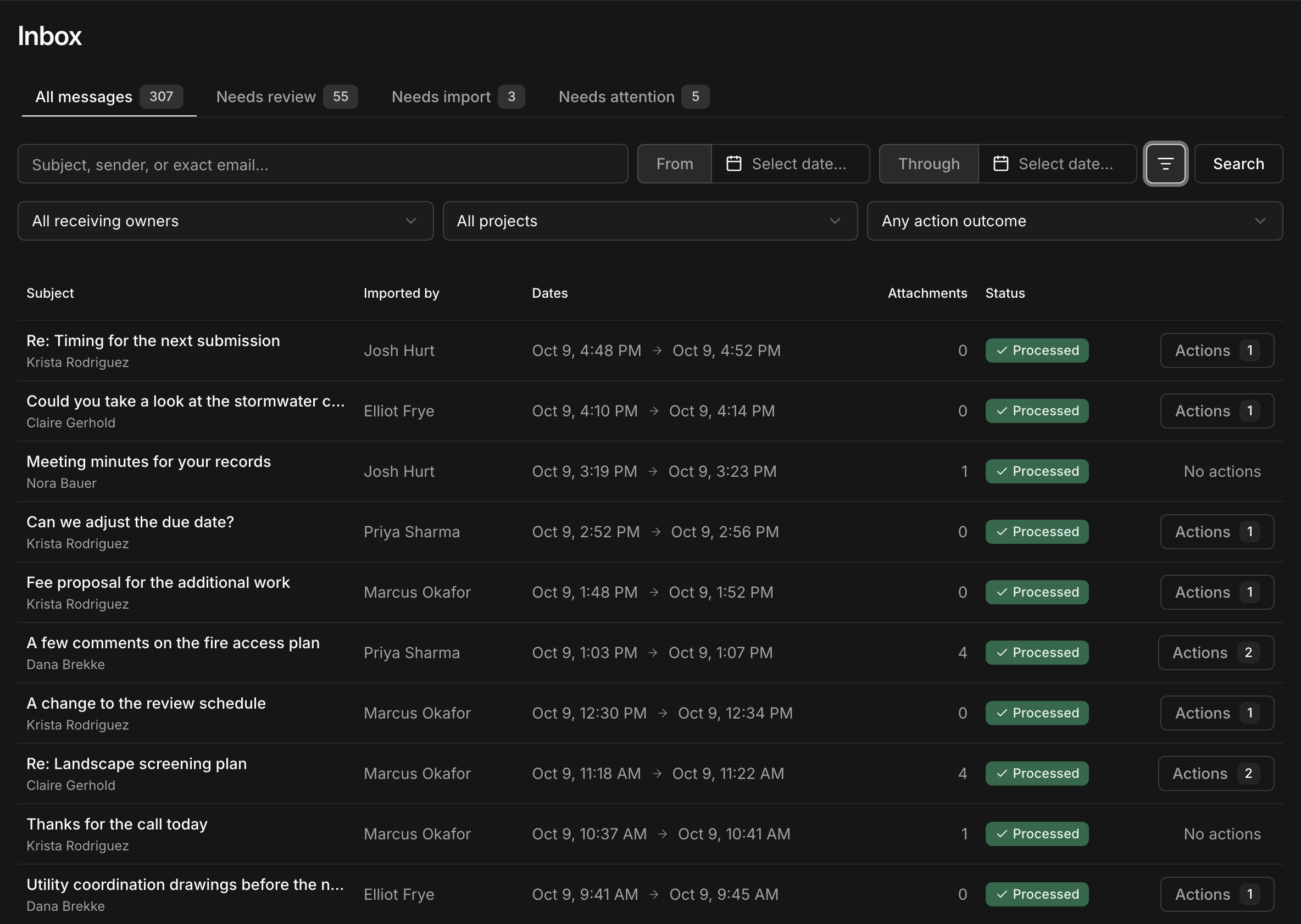The width and height of the screenshot is (1301, 924).
Task: Open the All projects dropdown
Action: pyautogui.click(x=649, y=221)
